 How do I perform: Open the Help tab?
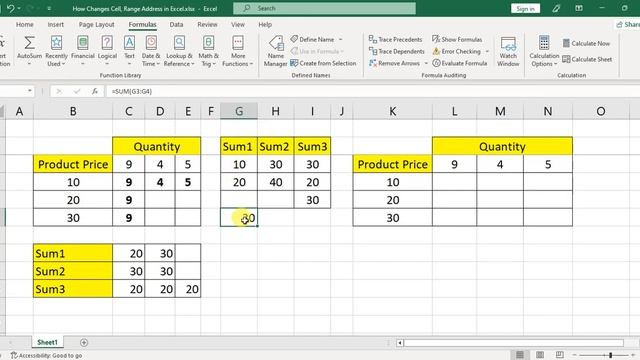click(x=265, y=24)
